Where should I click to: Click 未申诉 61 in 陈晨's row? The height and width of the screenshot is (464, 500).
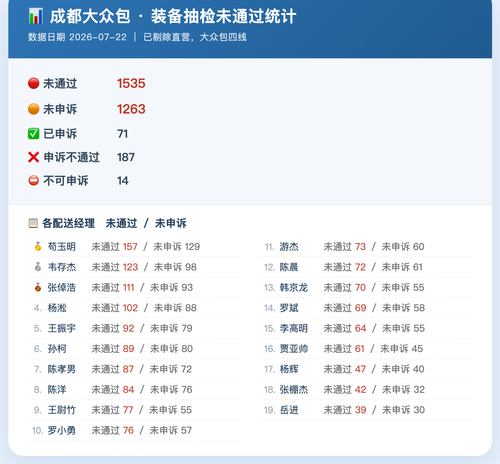point(402,267)
